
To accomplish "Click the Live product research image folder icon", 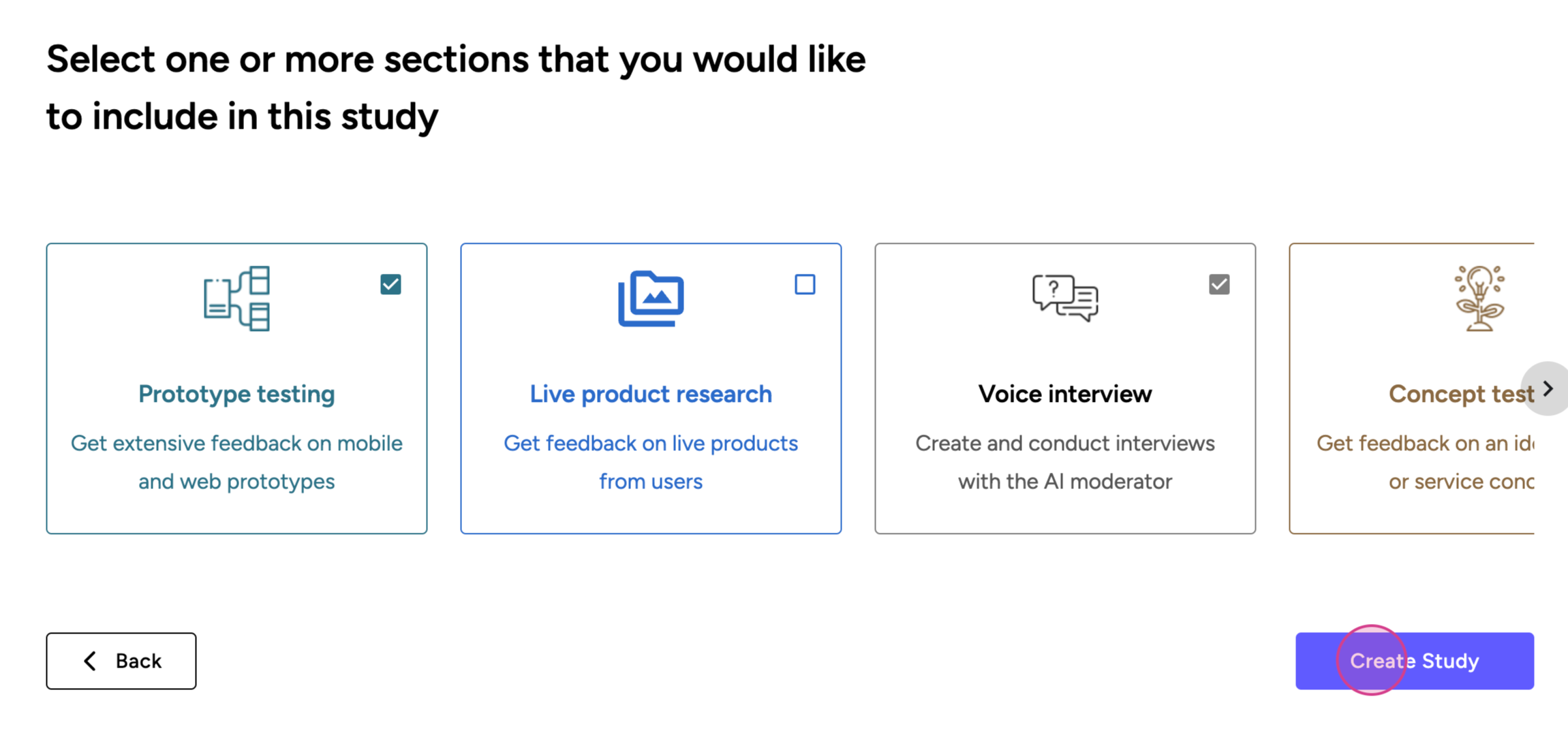I will [x=651, y=298].
